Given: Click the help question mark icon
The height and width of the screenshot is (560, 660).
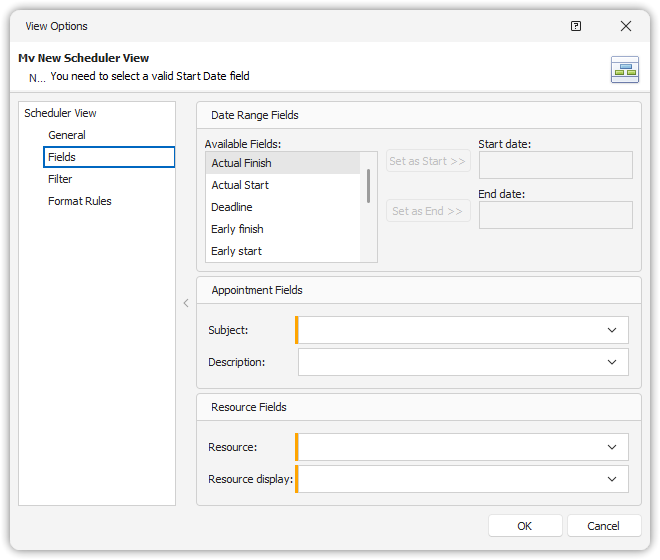Looking at the screenshot, I should coord(576,26).
